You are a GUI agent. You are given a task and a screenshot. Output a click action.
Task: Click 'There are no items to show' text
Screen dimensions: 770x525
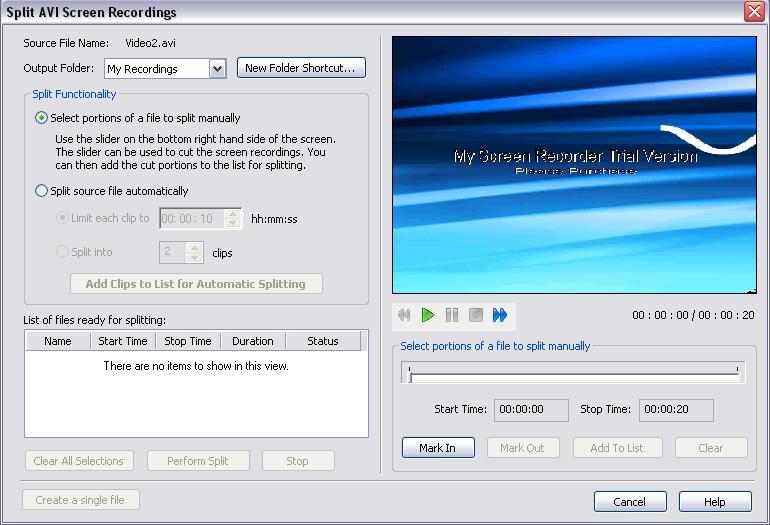click(196, 366)
